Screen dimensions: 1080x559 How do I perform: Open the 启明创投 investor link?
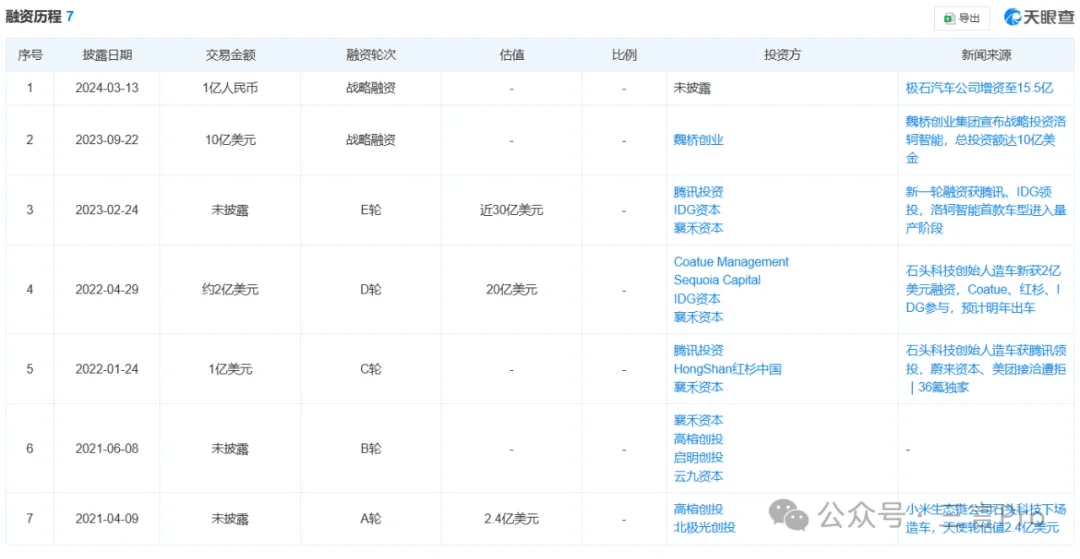tap(698, 458)
